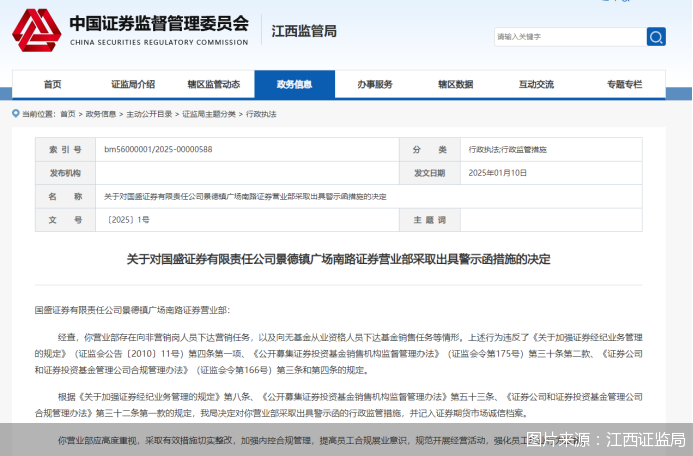Click the 名称 row document title text
Image resolution: width=693 pixels, height=456 pixels.
pos(245,196)
